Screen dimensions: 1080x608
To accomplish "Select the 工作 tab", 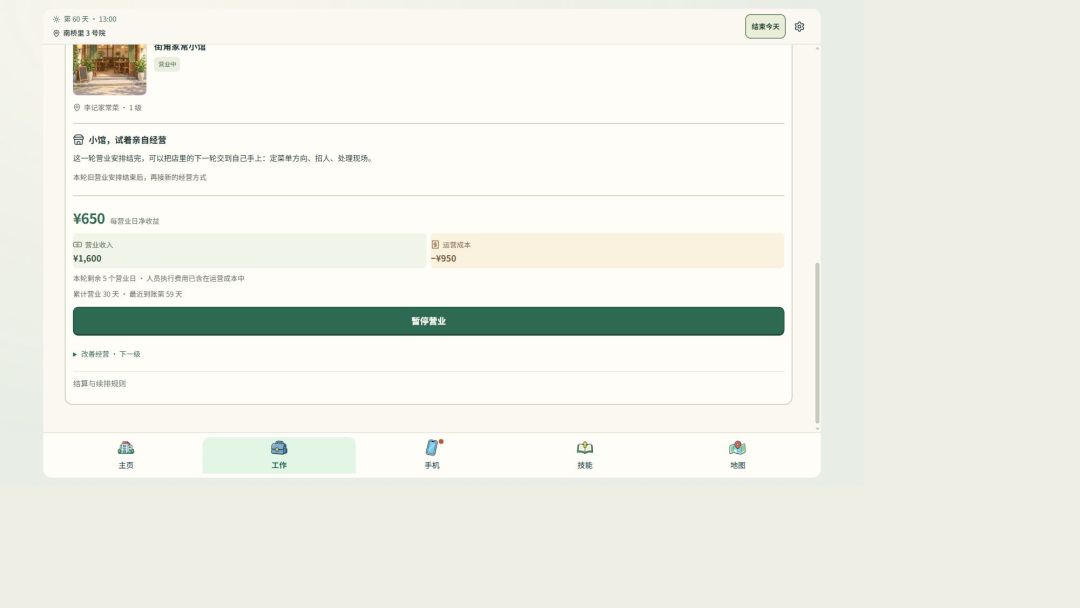I will 279,455.
